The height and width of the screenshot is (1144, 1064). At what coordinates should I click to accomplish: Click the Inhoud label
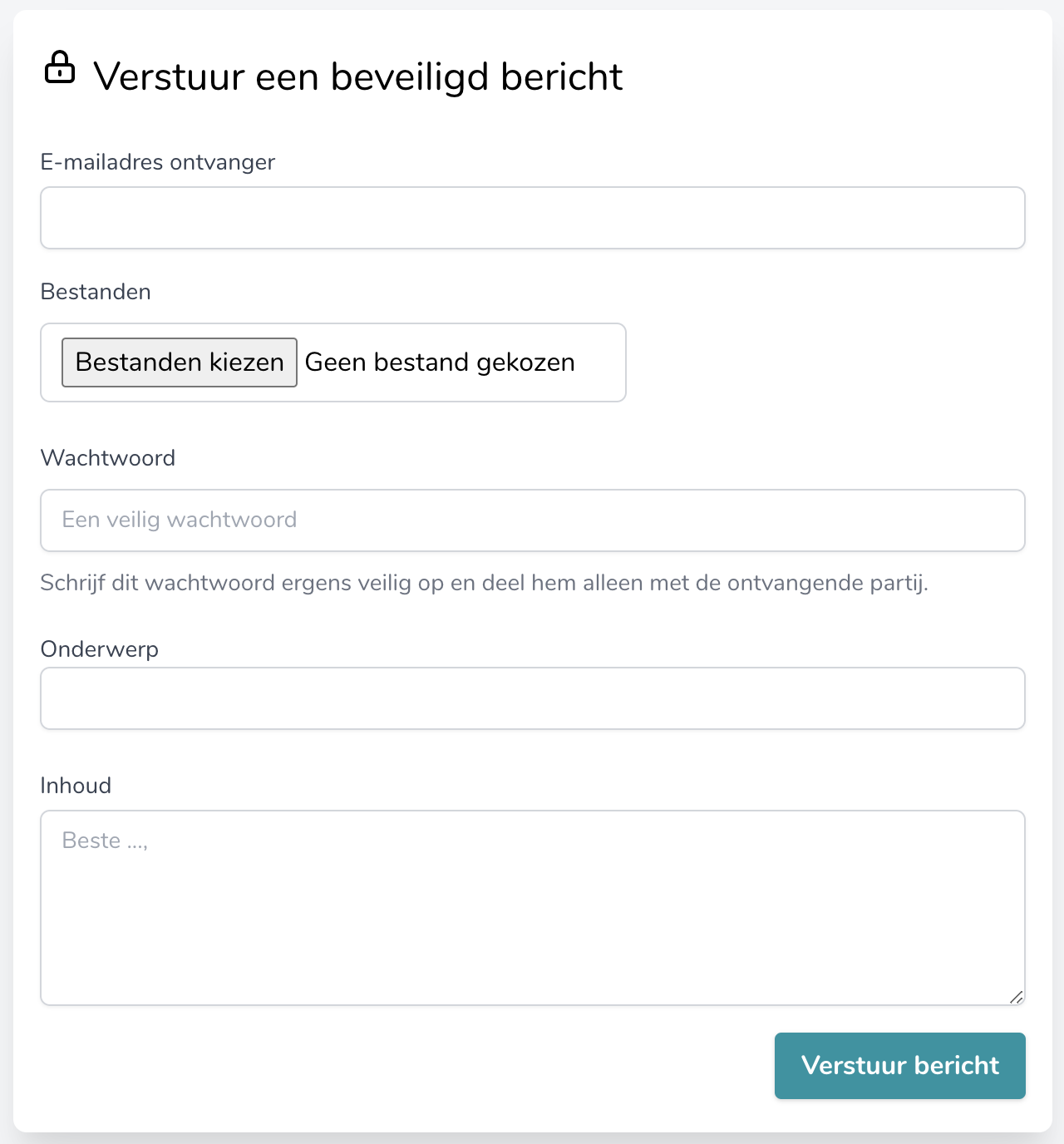point(76,785)
